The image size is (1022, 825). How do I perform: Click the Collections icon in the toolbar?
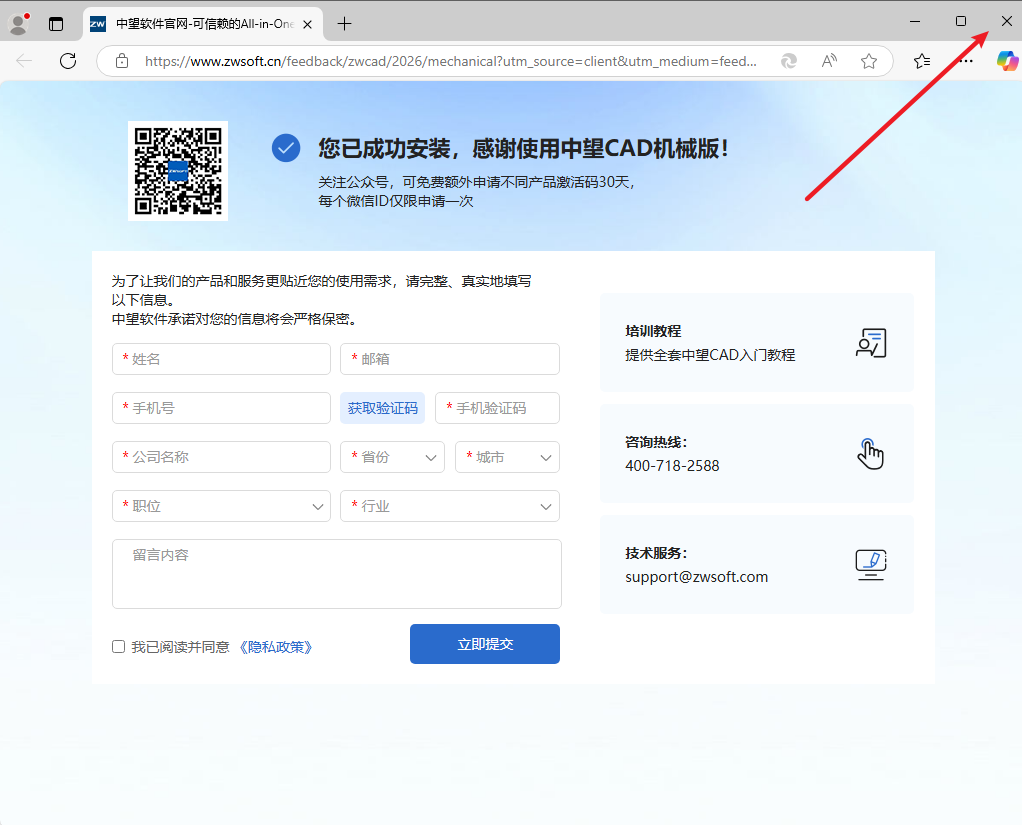[921, 60]
